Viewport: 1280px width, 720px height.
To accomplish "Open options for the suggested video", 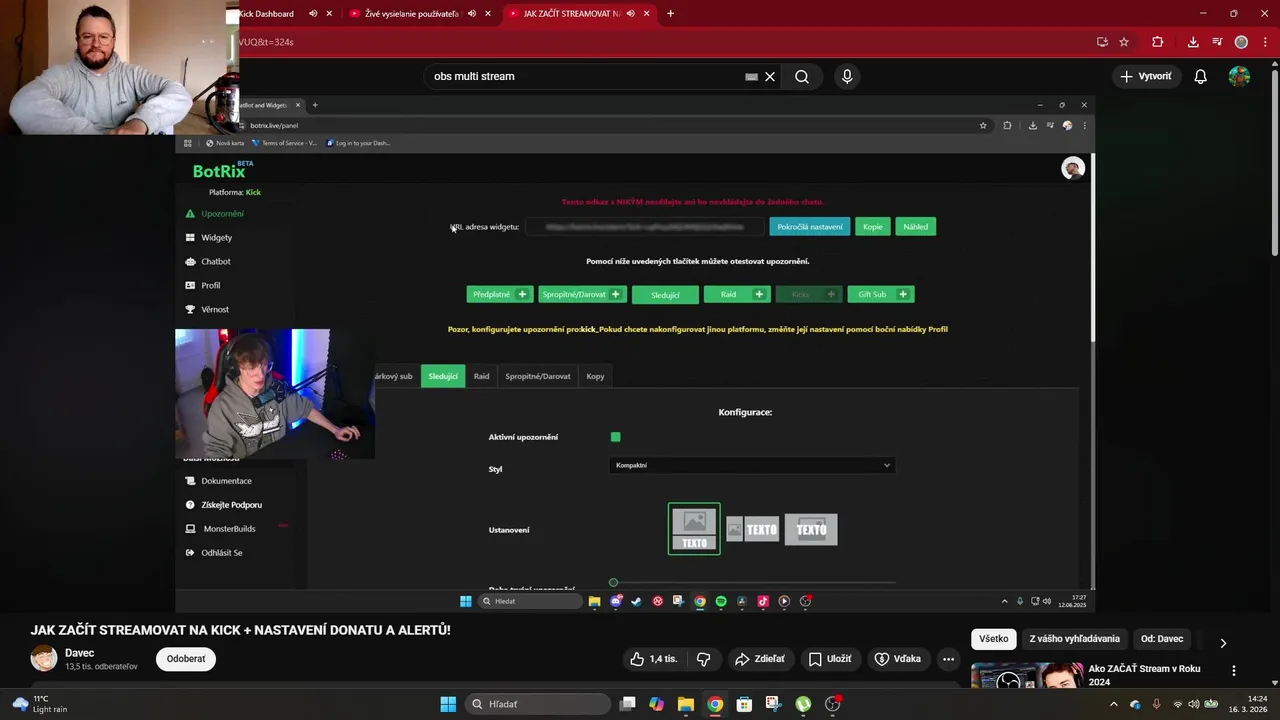I will 1233,671.
